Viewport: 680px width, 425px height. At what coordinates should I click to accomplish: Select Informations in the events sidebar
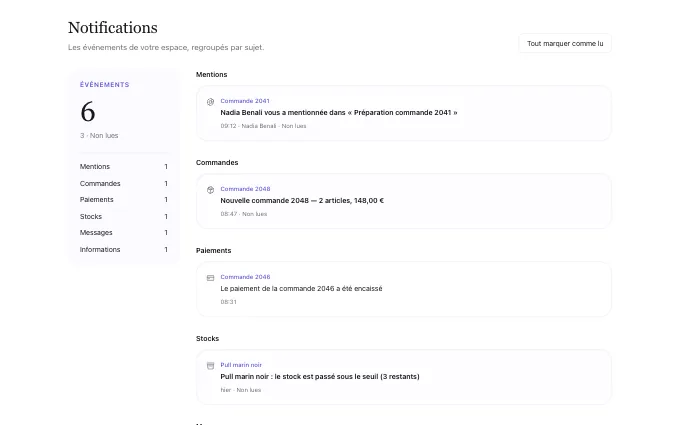124,249
